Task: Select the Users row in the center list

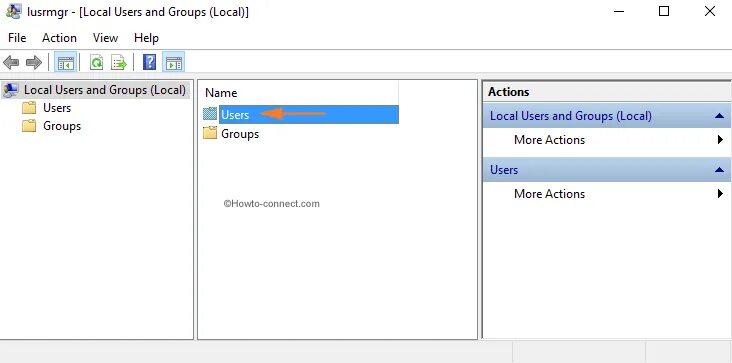Action: tap(301, 114)
